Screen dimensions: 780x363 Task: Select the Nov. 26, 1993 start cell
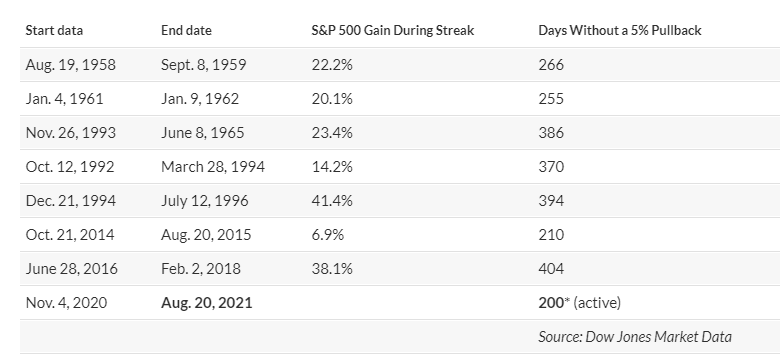pyautogui.click(x=70, y=133)
